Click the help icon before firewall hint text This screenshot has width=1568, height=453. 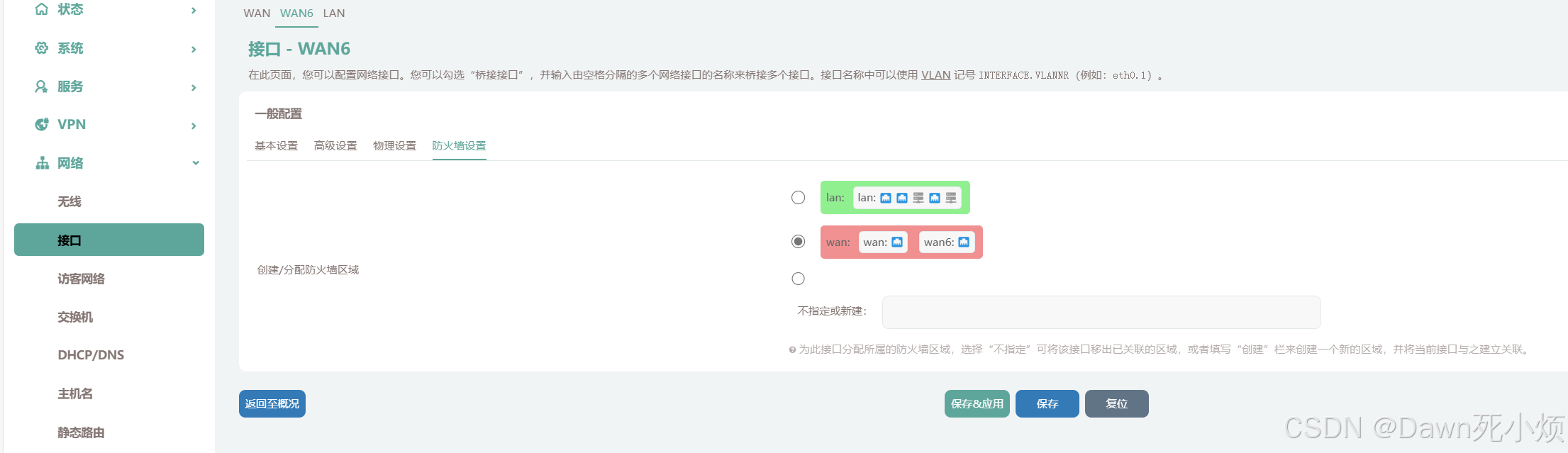[792, 349]
